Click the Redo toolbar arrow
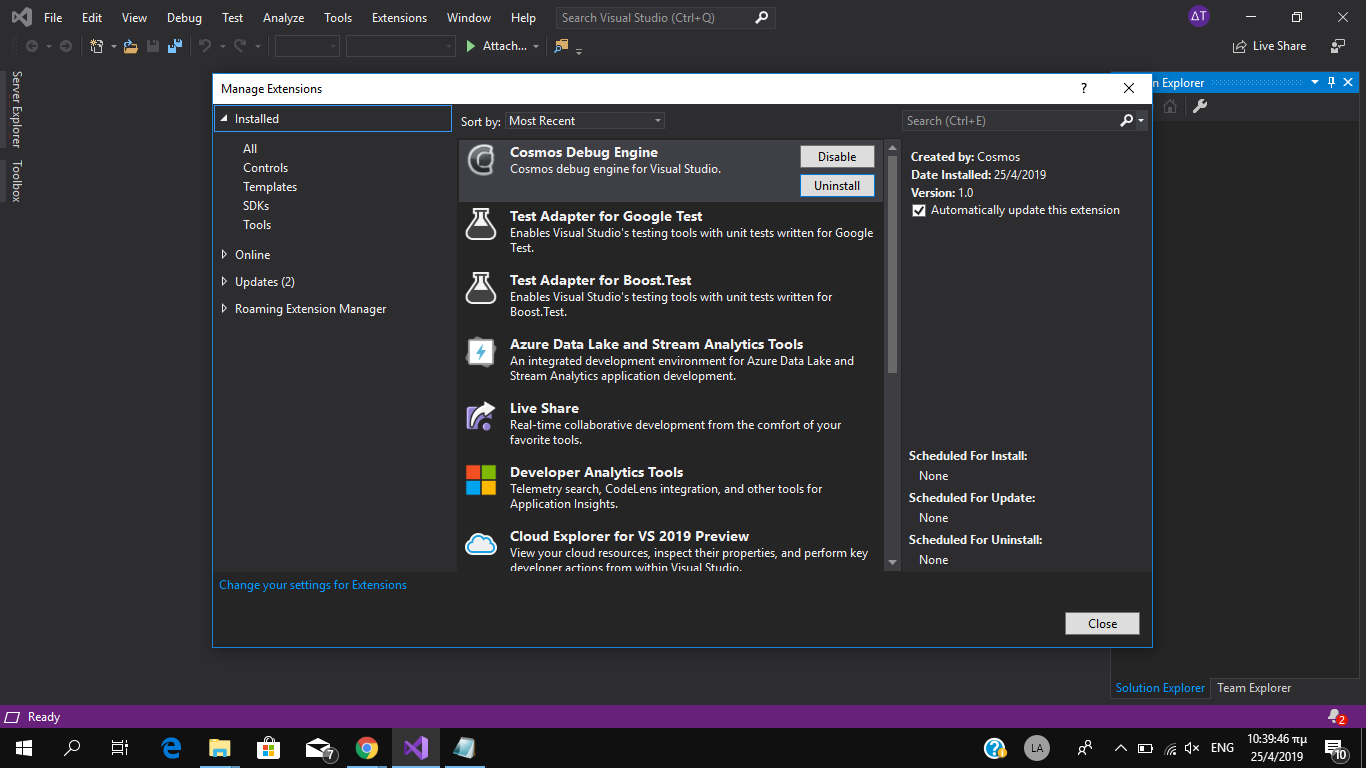 pos(240,46)
